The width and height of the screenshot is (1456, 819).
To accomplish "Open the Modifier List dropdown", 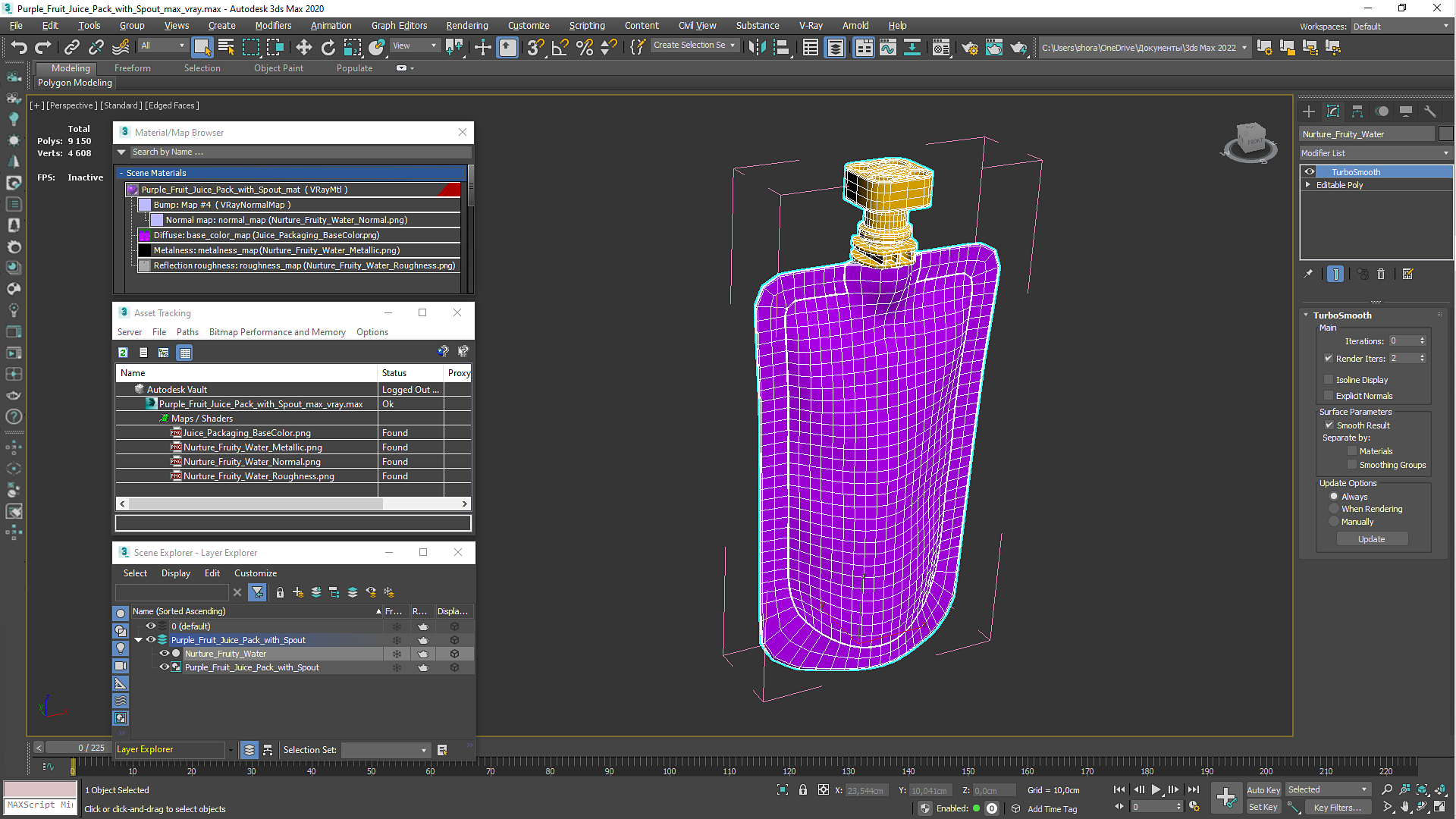I will click(1376, 153).
